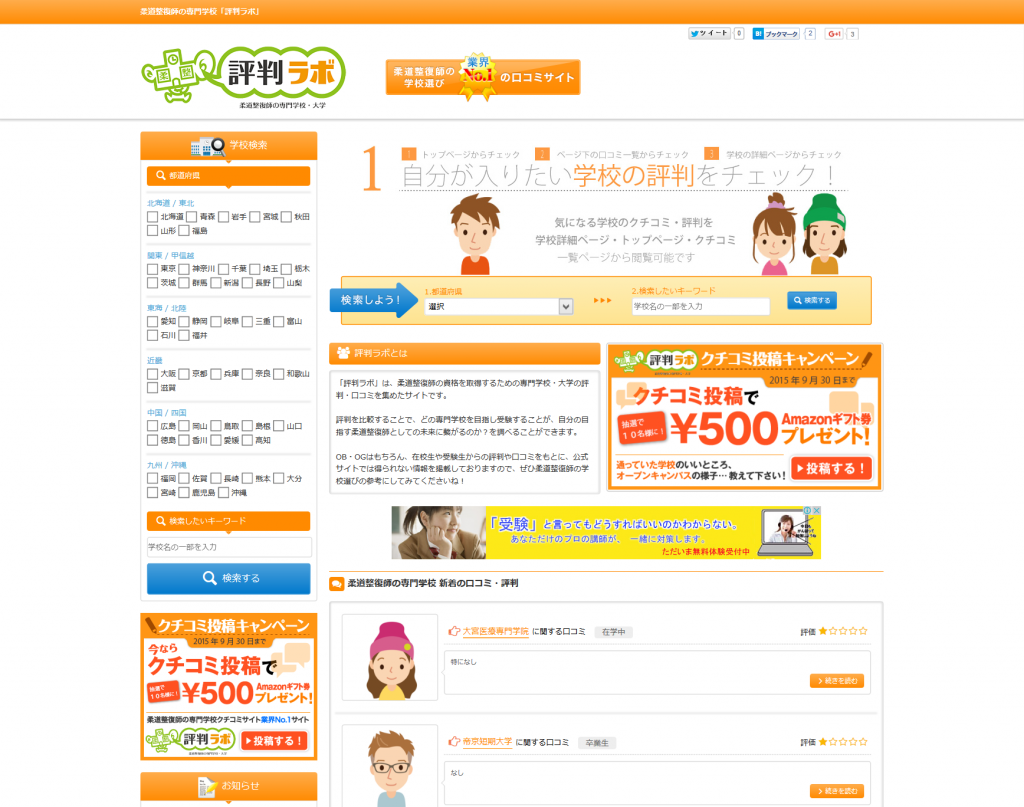Select the 沖縄 prefecture checkbox
This screenshot has width=1024, height=807.
coord(224,493)
